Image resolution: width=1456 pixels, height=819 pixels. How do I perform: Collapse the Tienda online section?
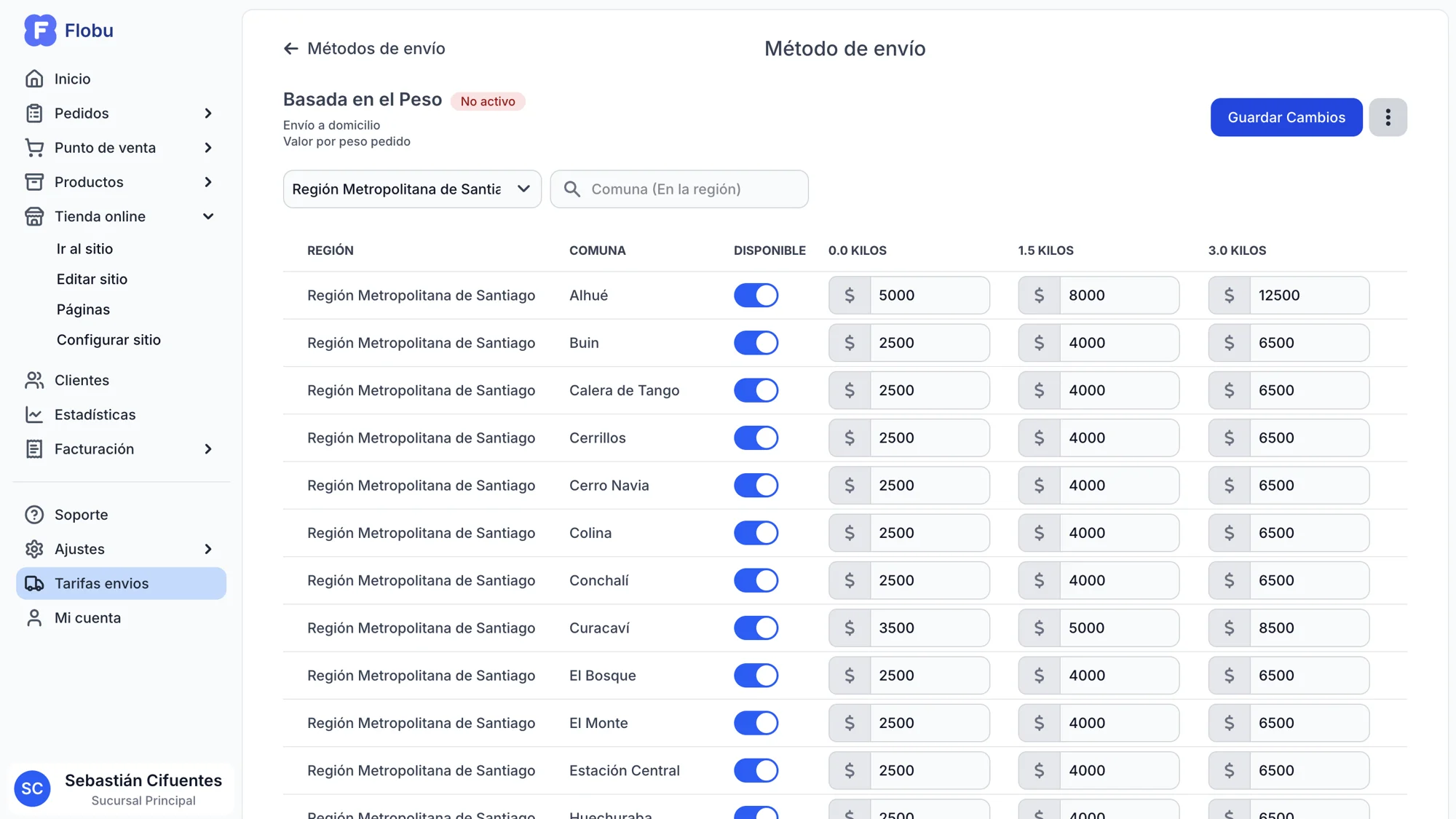click(x=208, y=216)
